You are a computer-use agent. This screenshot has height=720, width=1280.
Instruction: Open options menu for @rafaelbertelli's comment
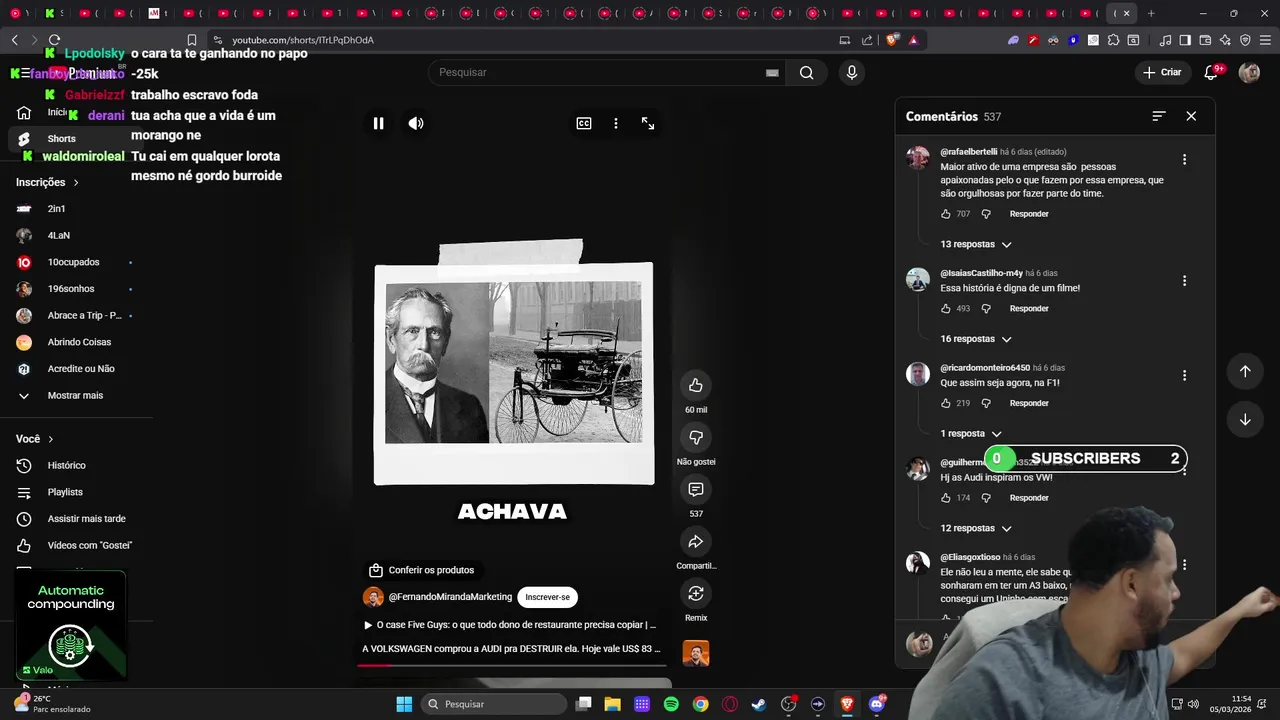tap(1184, 160)
